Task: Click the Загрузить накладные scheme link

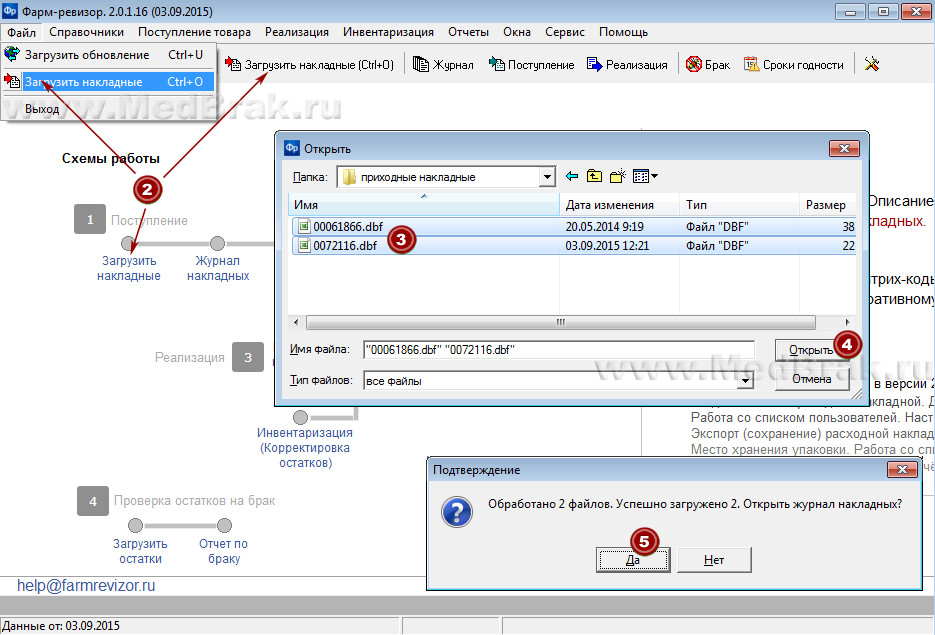Action: tap(129, 268)
